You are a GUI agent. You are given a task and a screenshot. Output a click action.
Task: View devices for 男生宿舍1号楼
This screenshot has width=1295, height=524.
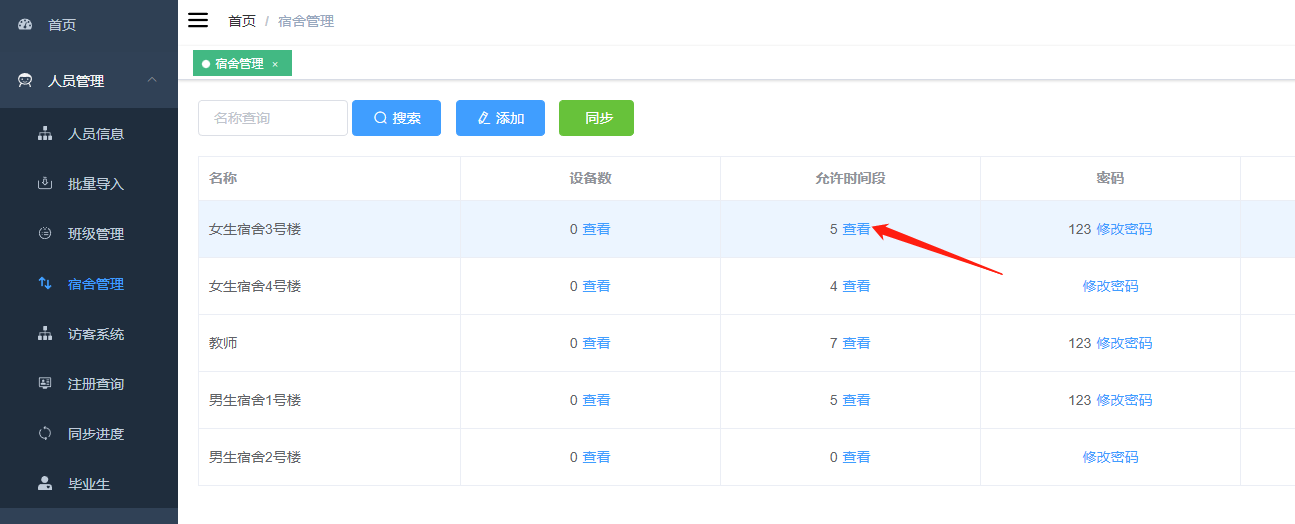(596, 400)
